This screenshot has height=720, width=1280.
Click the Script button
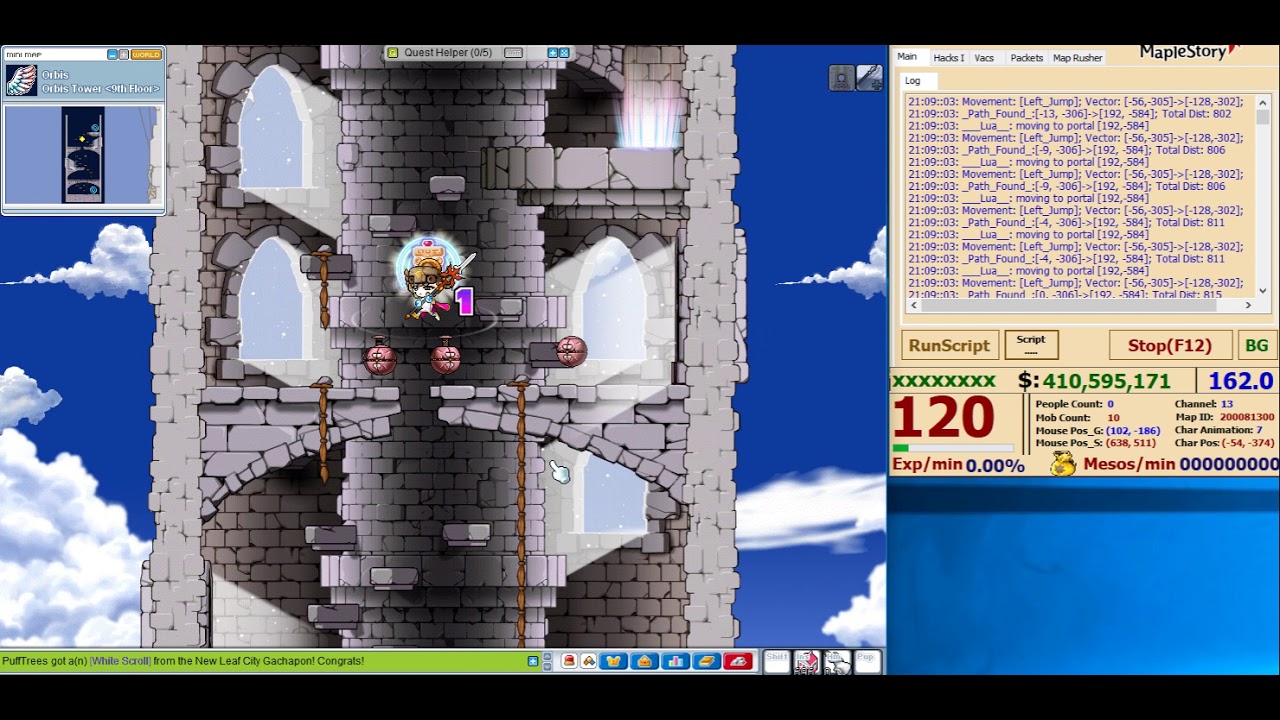tap(1031, 346)
